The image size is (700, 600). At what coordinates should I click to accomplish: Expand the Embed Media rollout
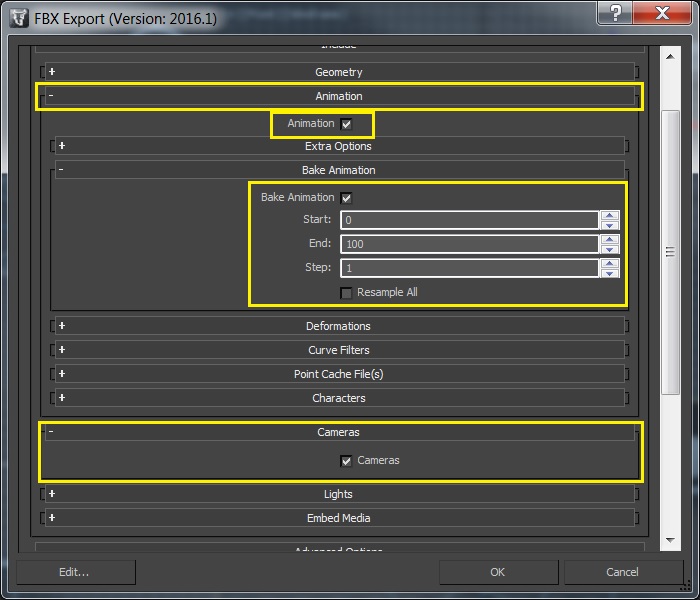(339, 518)
